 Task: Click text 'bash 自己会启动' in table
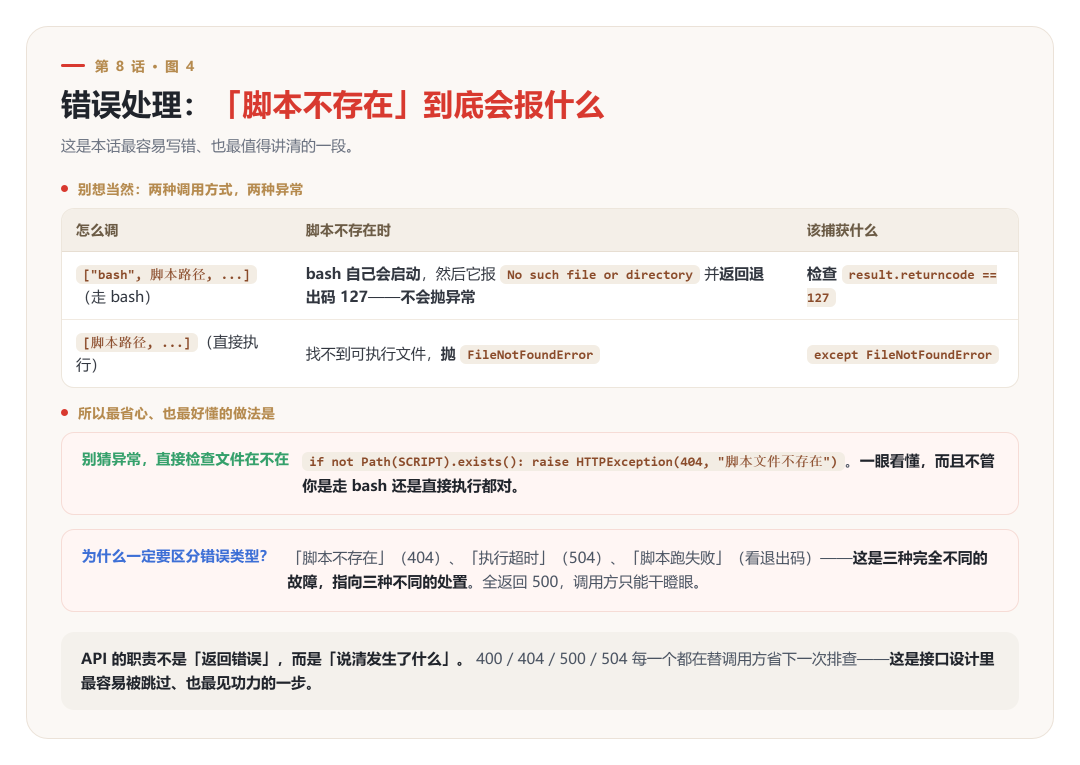click(363, 274)
